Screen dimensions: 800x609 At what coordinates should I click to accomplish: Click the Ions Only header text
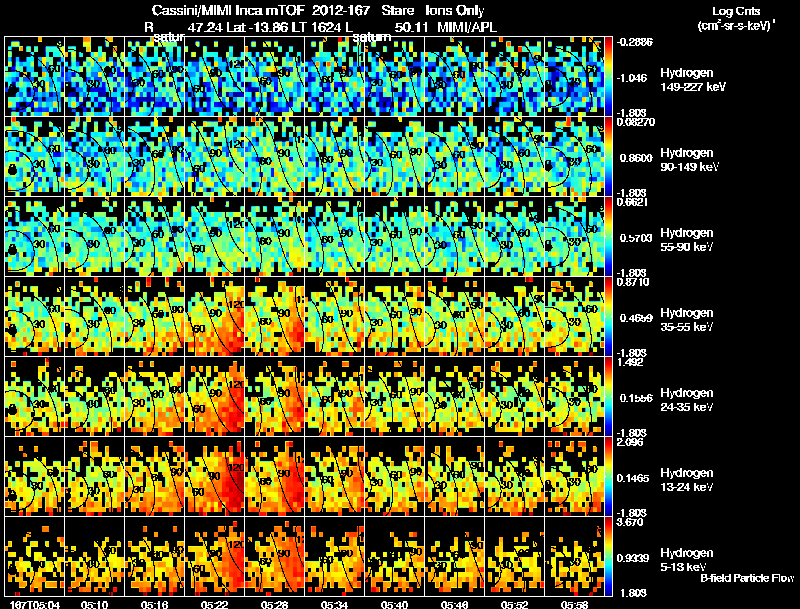click(455, 11)
